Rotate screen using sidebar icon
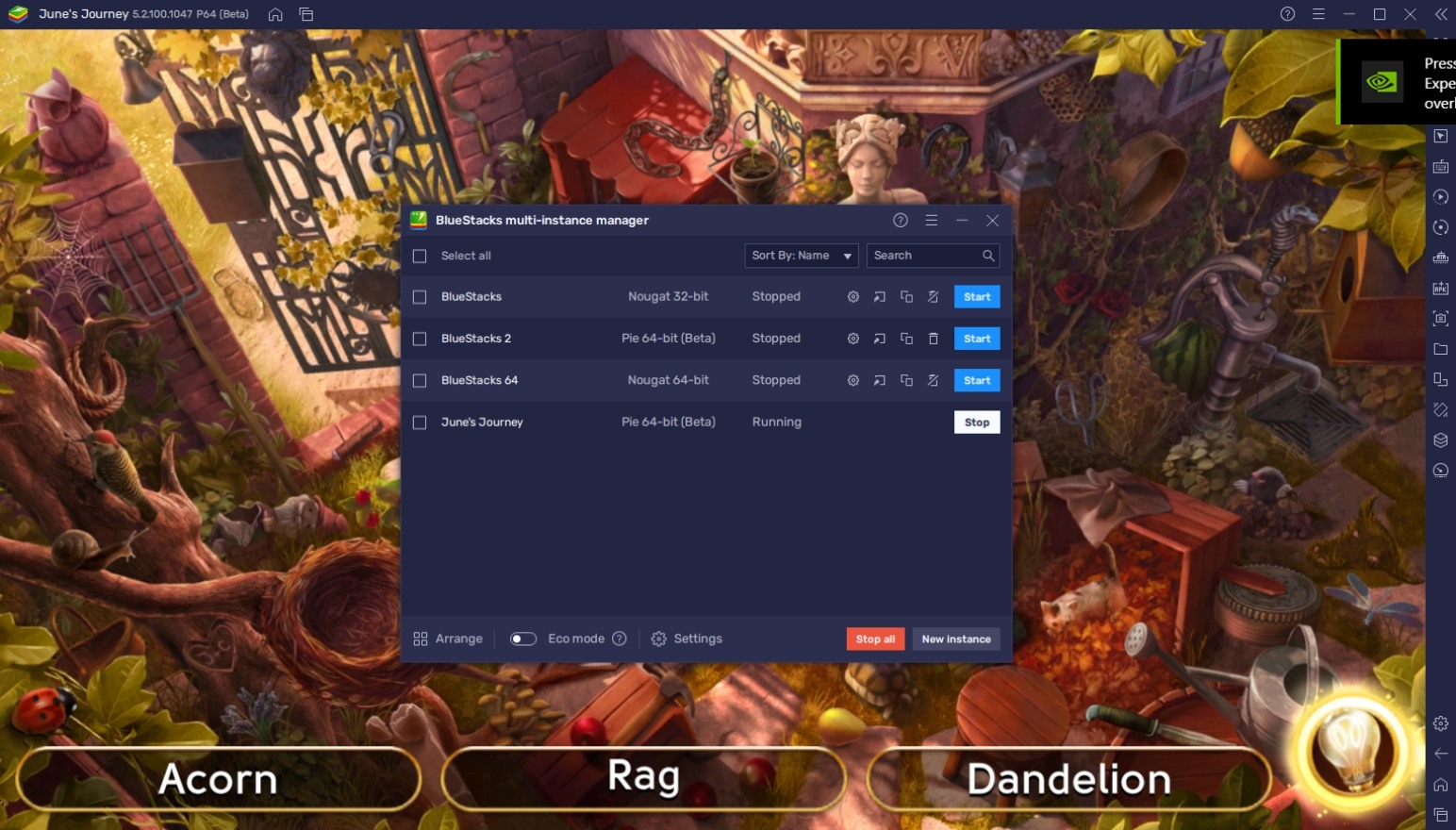Viewport: 1456px width, 830px height. point(1441,410)
